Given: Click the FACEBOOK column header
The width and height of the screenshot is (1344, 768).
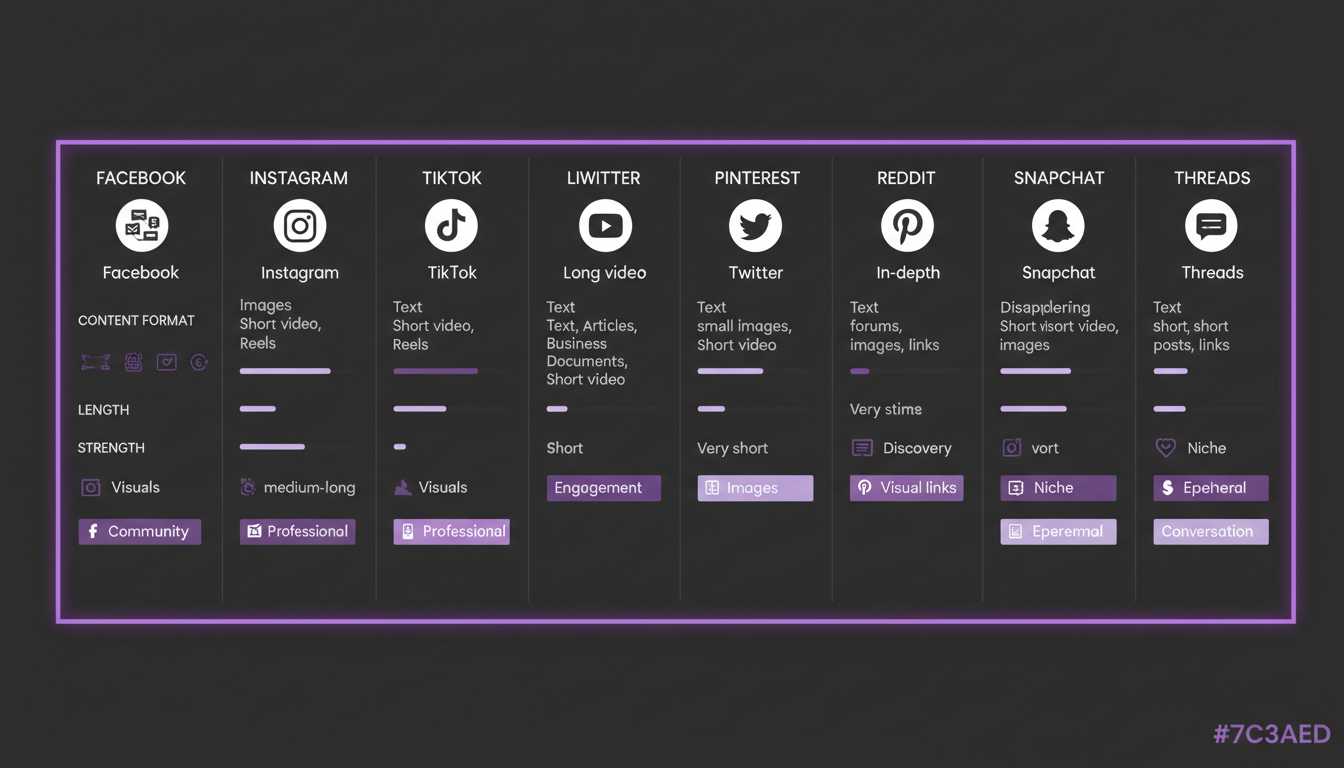Looking at the screenshot, I should [x=141, y=178].
